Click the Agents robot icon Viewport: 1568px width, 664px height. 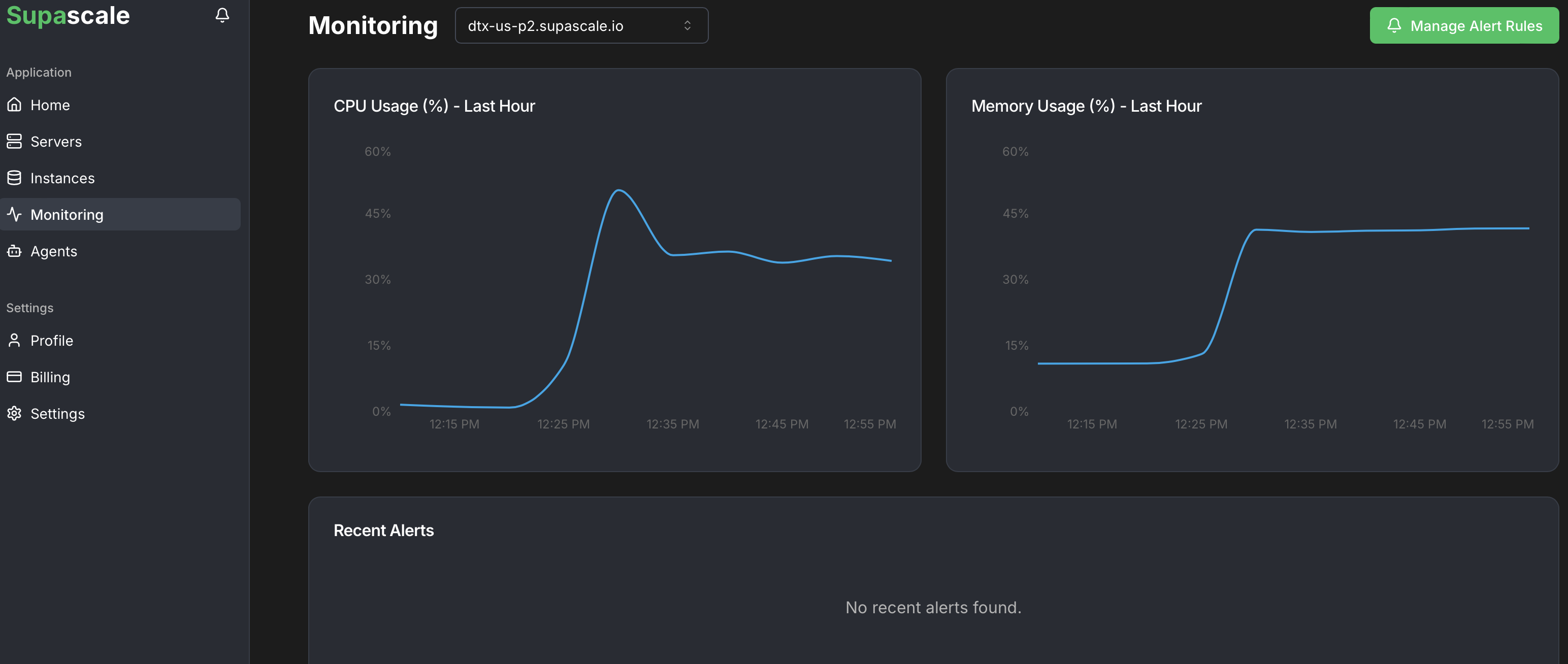point(14,251)
